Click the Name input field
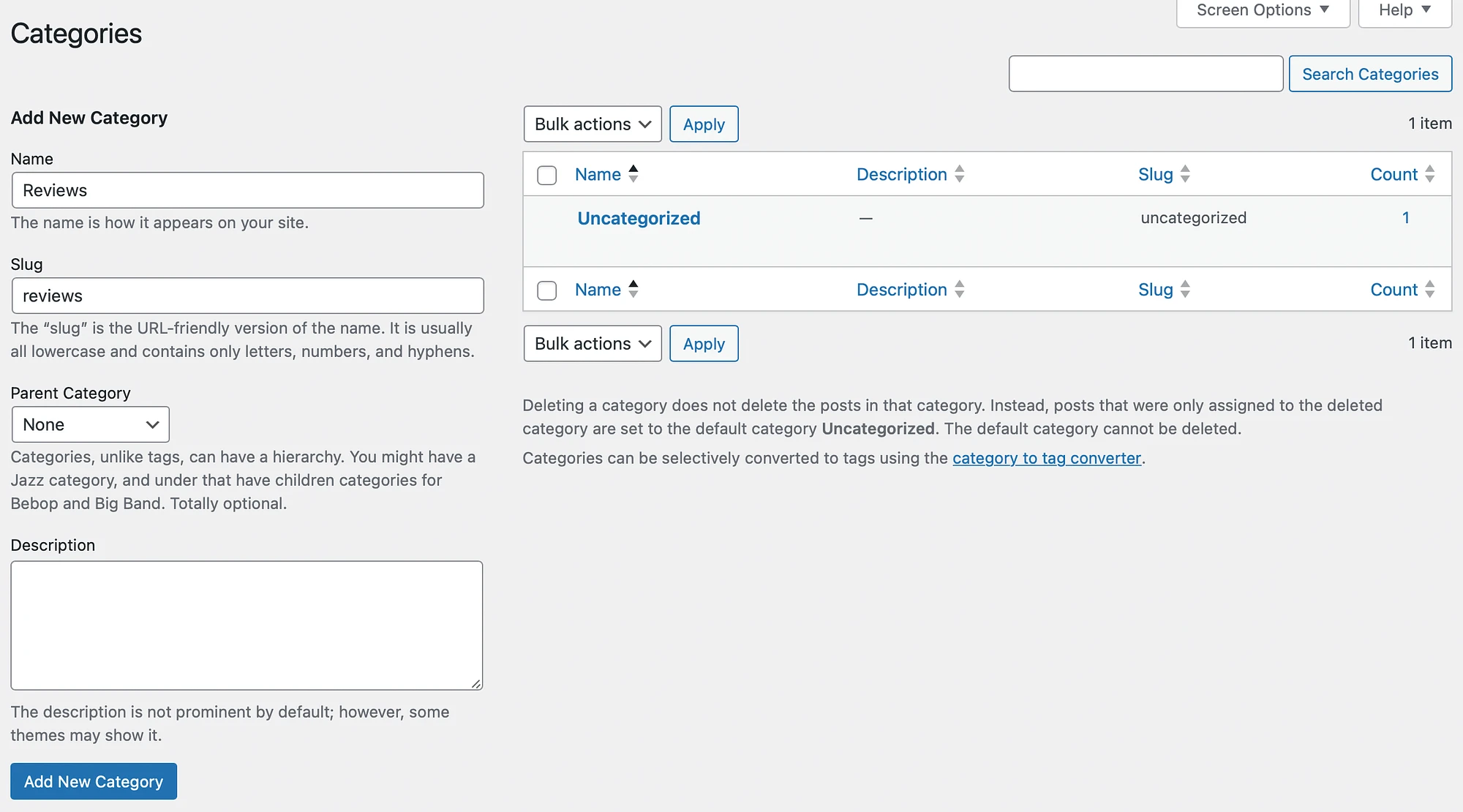The image size is (1463, 812). (247, 190)
